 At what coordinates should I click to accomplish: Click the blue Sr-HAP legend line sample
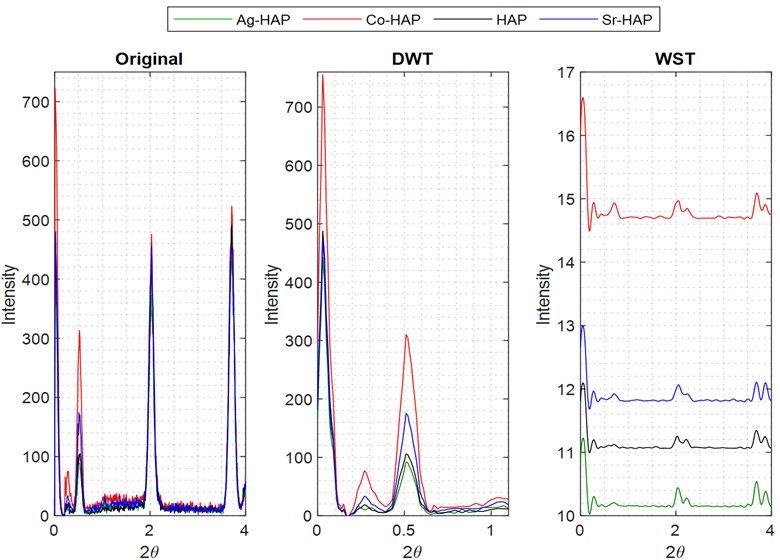click(x=568, y=19)
